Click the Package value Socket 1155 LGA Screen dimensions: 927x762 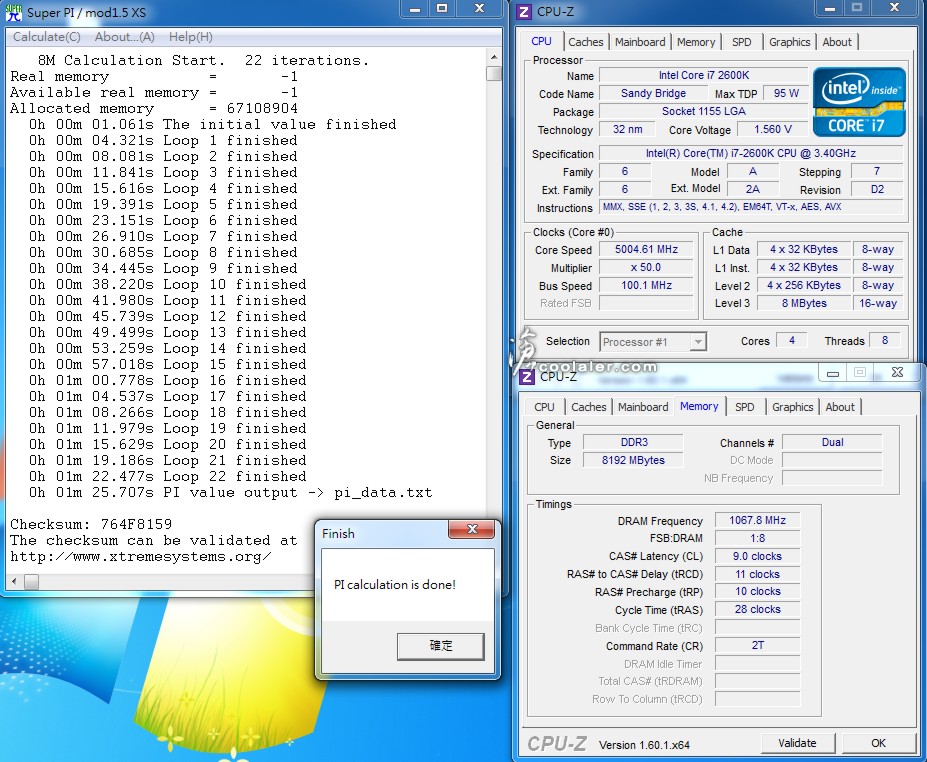click(x=704, y=111)
